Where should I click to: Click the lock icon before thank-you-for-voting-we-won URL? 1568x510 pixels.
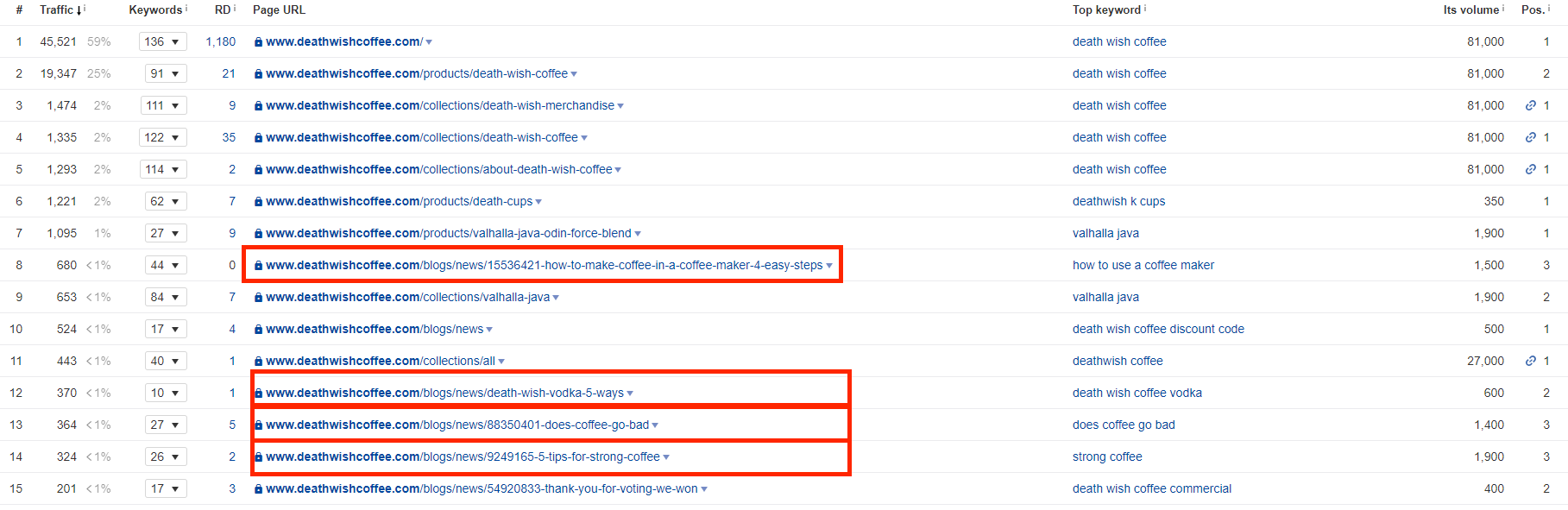(258, 488)
